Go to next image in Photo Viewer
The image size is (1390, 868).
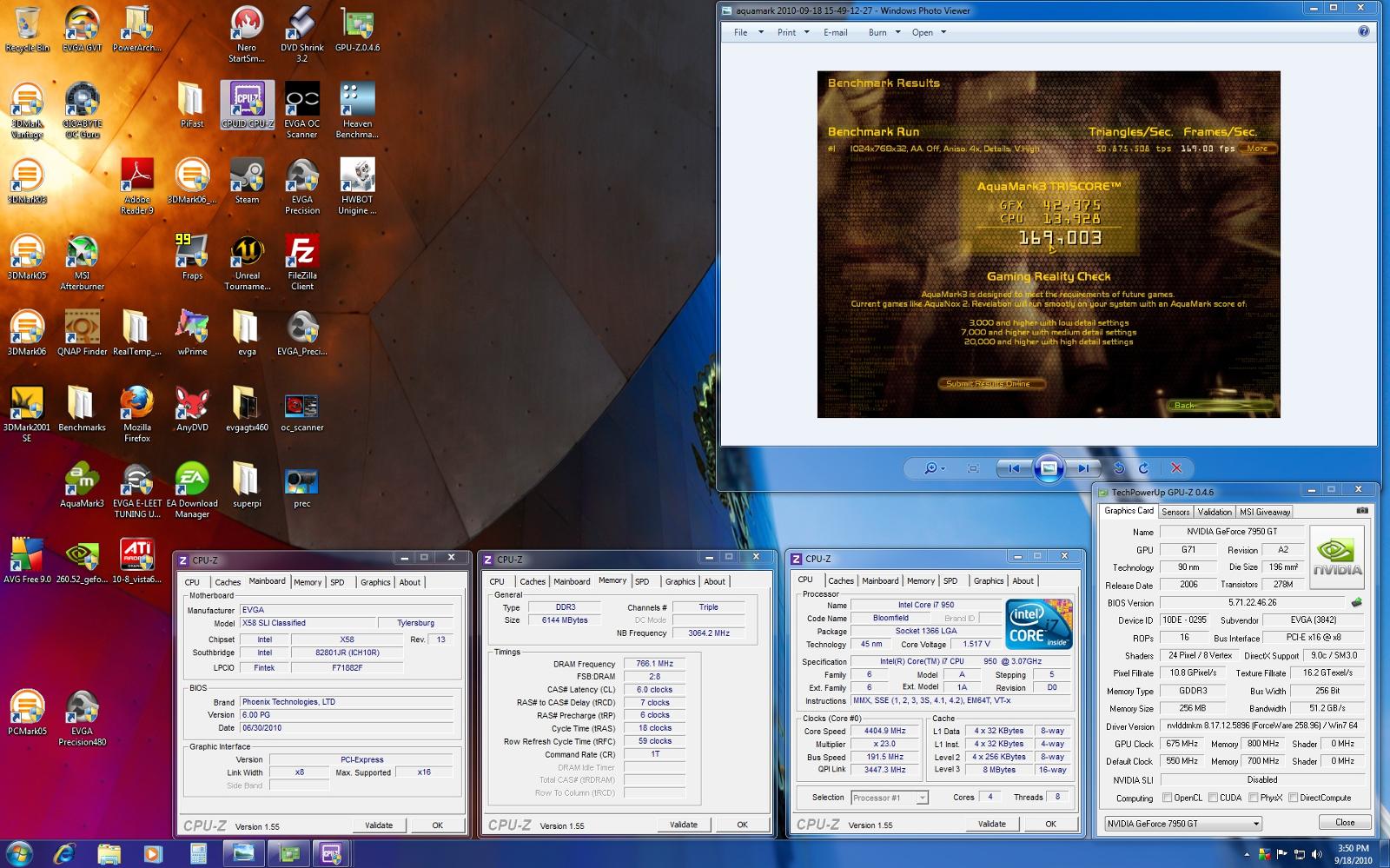(1082, 468)
